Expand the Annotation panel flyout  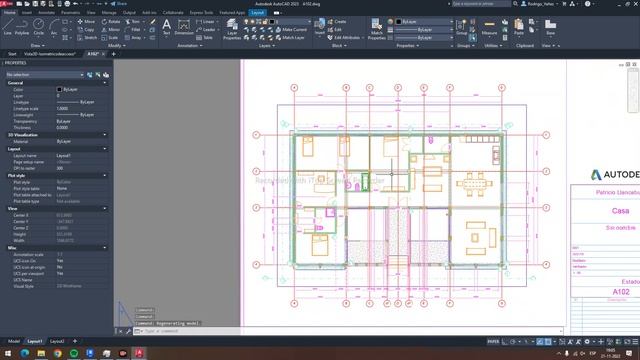pos(190,46)
